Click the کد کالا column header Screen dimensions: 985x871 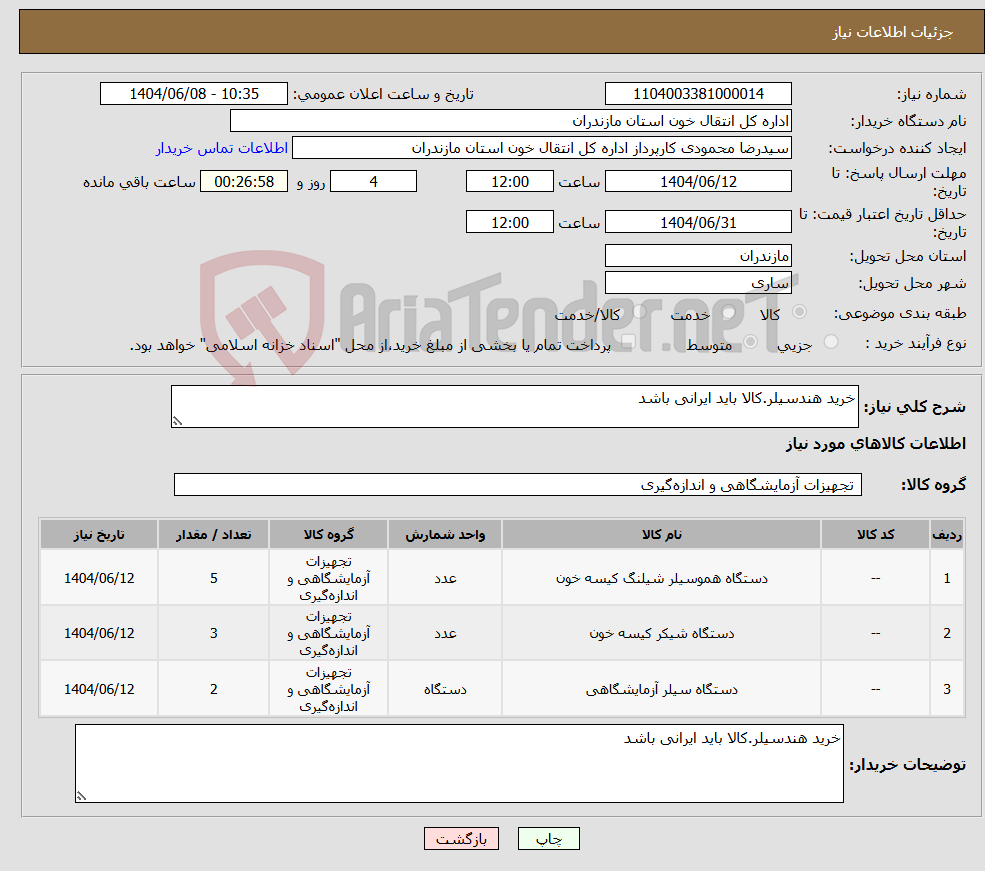coord(875,534)
